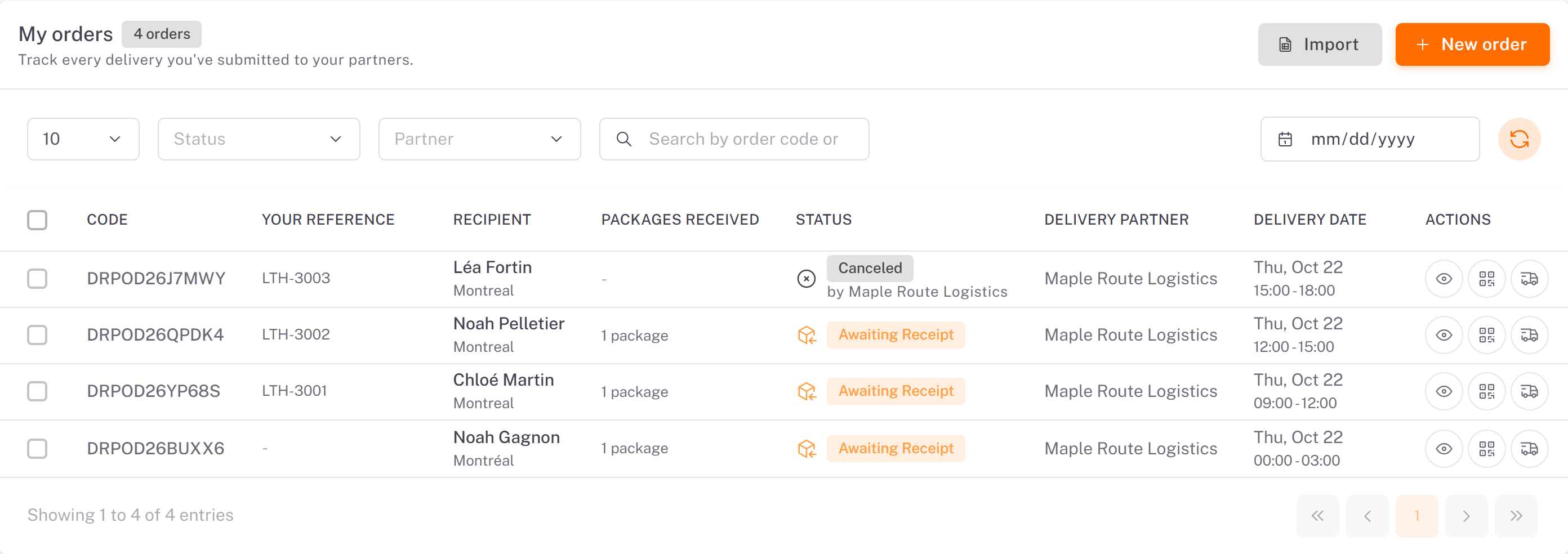The height and width of the screenshot is (554, 1568).
Task: Click the Awaiting Receipt badge for Chloé Martin
Action: 896,391
